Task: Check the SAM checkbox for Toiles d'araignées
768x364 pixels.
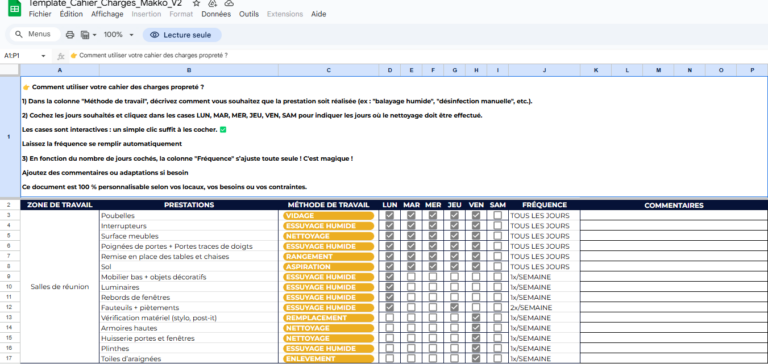Action: click(498, 359)
